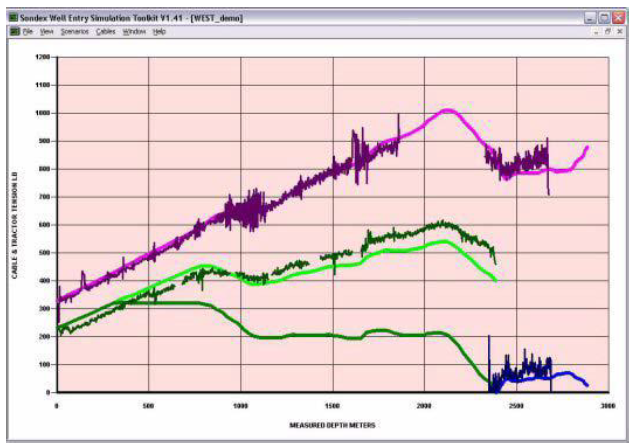Close the Sondex Well Entry Simulation Toolkit
The image size is (635, 447).
click(x=619, y=18)
